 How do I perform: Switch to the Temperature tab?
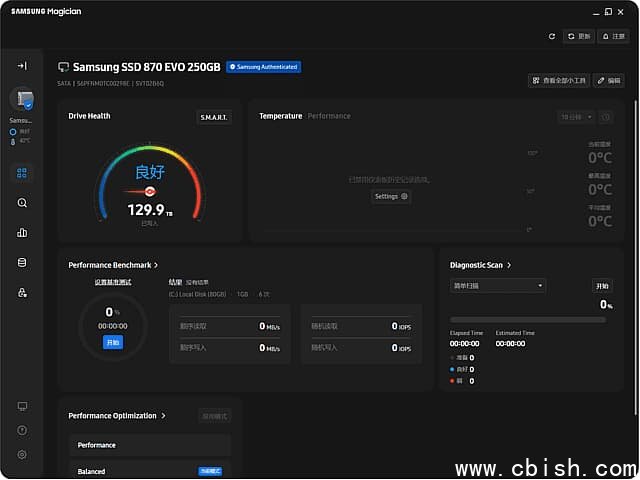[281, 116]
